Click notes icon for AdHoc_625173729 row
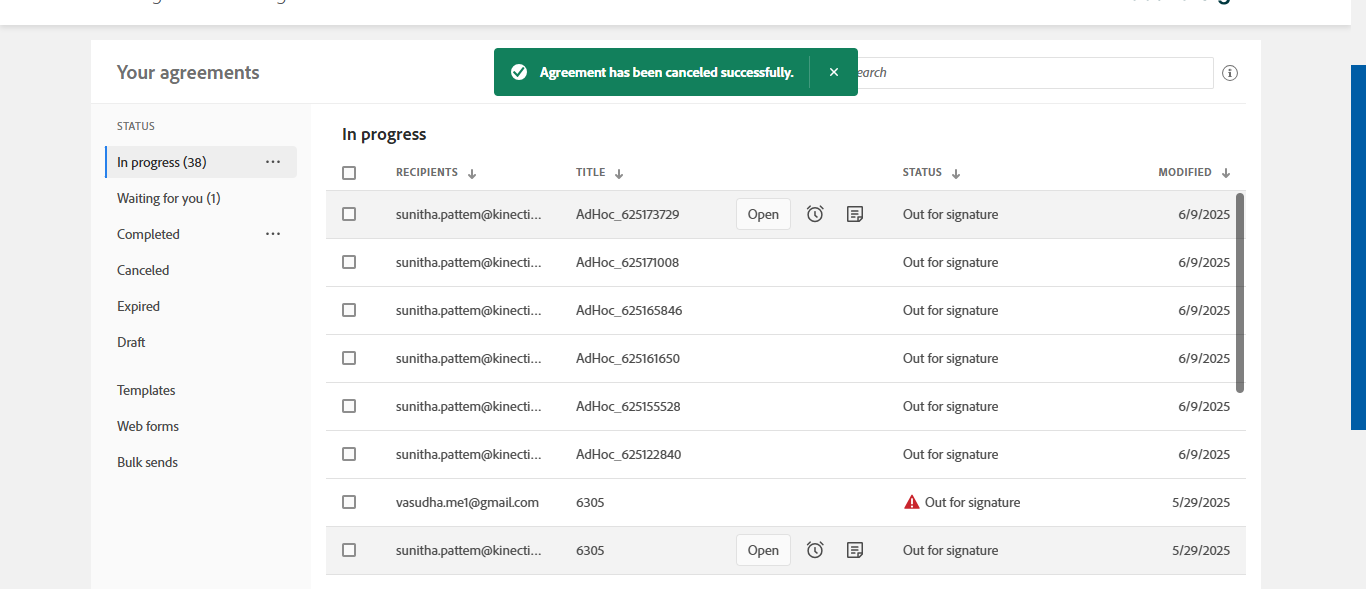The width and height of the screenshot is (1366, 589). [x=855, y=214]
